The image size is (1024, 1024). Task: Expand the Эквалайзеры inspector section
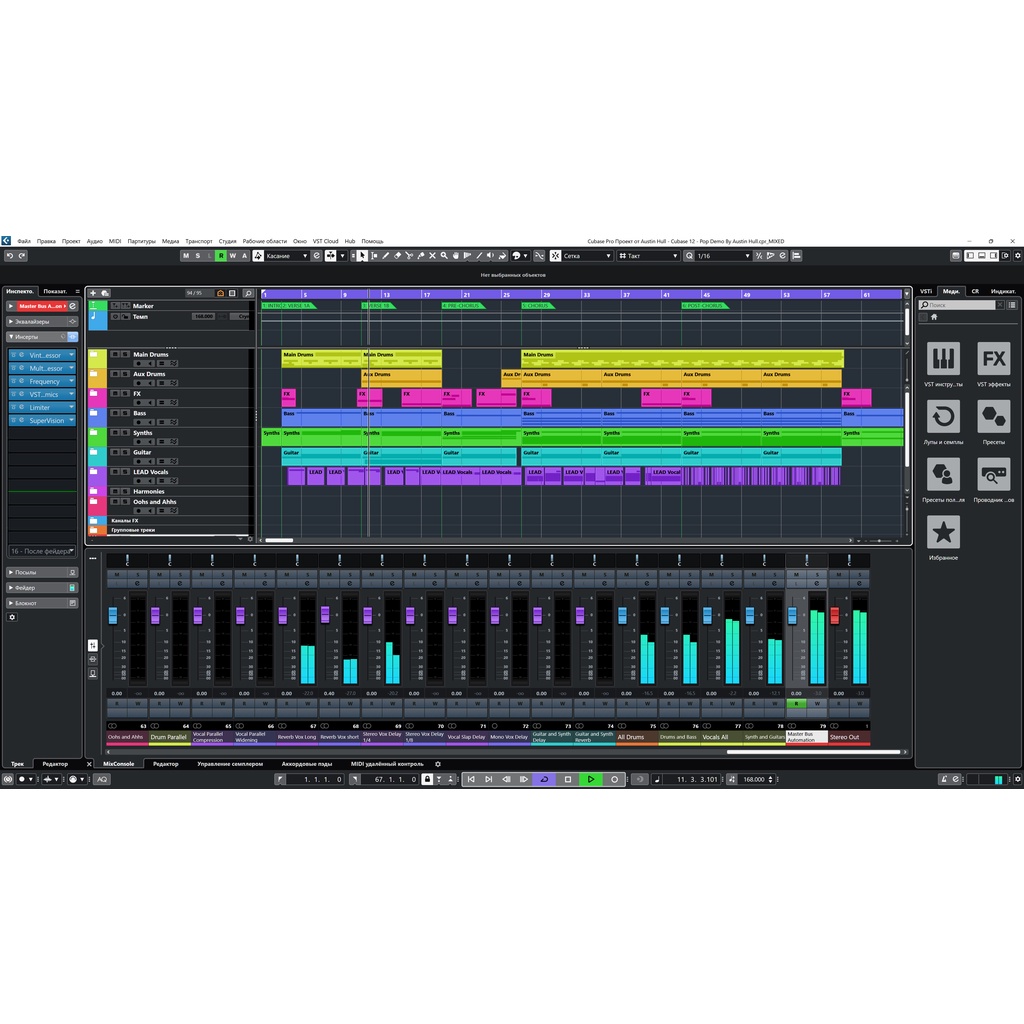[x=42, y=322]
